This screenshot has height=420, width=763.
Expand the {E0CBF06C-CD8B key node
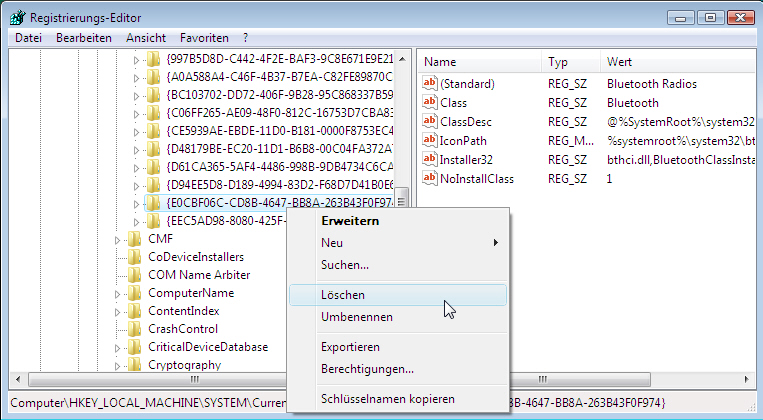[x=137, y=204]
